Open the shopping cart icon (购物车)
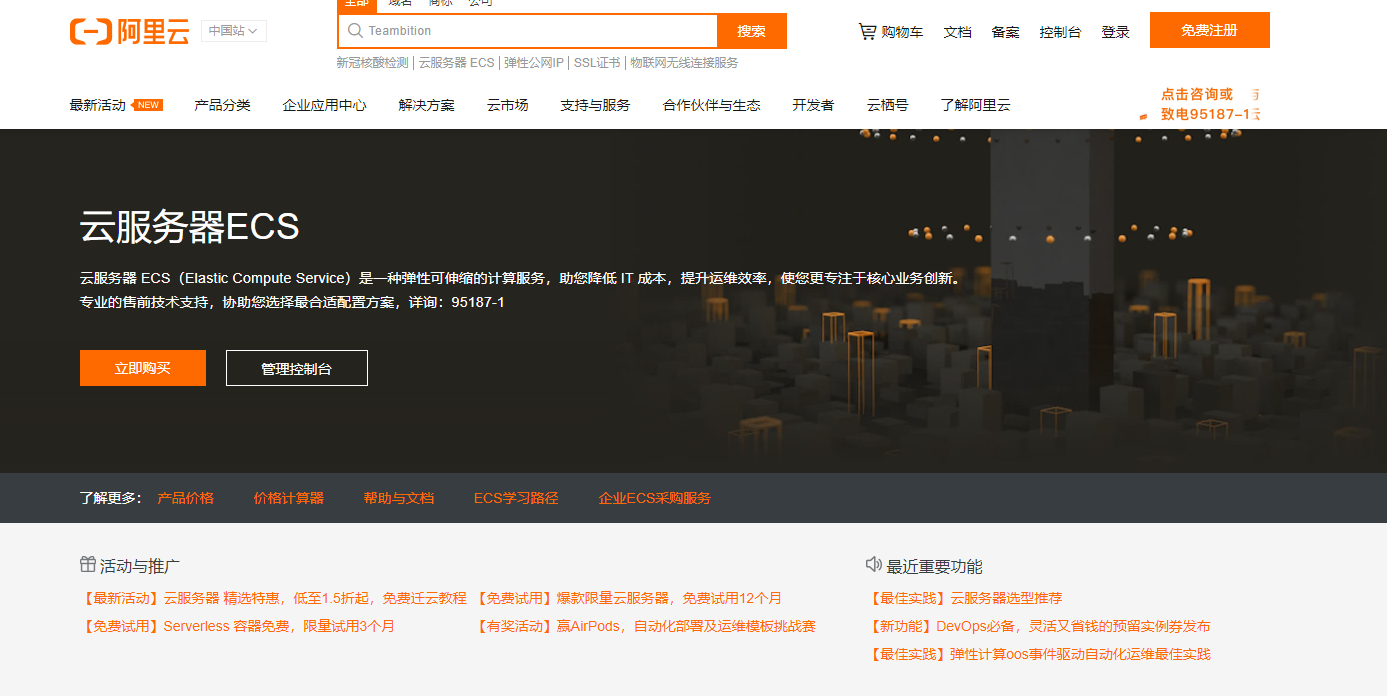The image size is (1387, 696). (x=867, y=31)
